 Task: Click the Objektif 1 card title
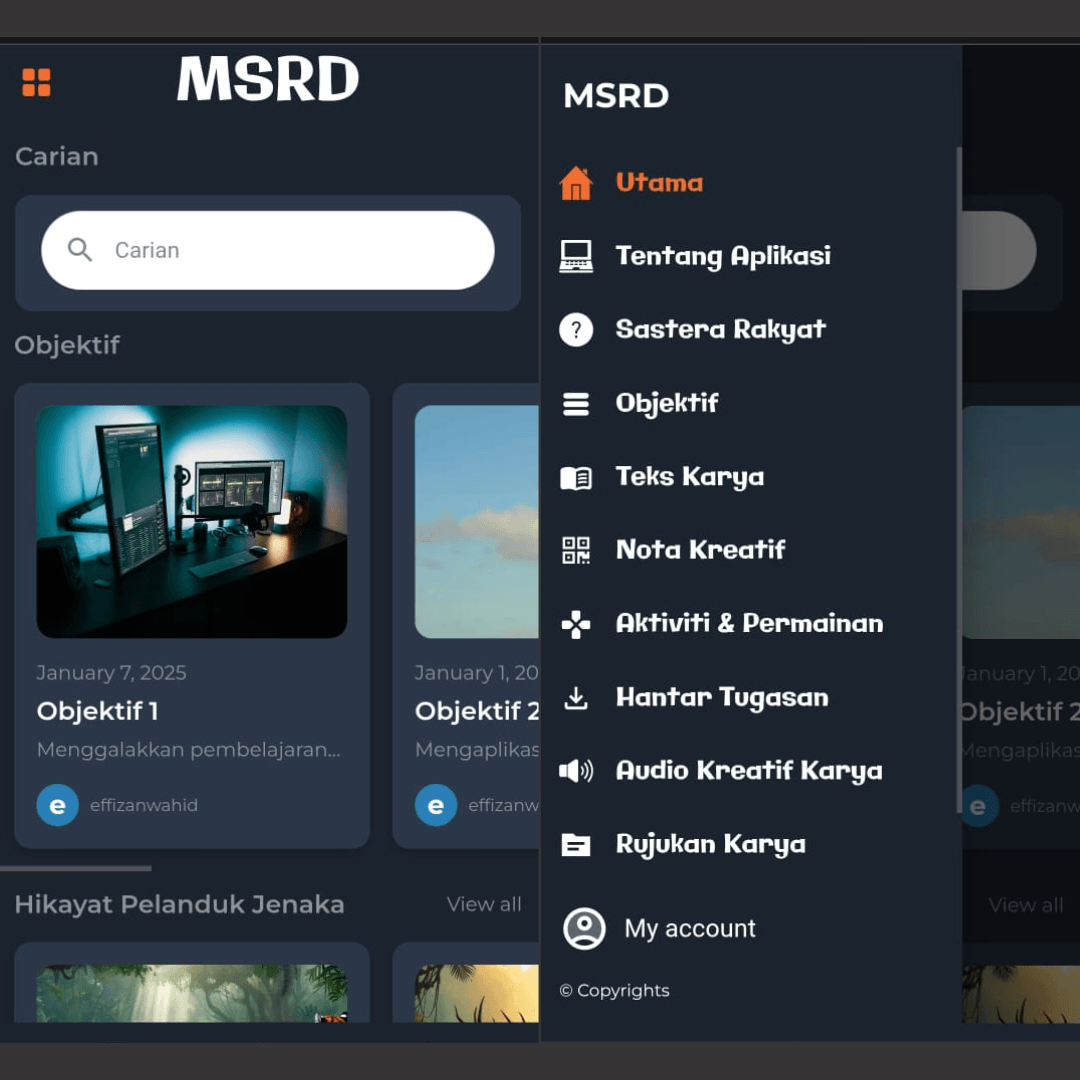(x=98, y=711)
